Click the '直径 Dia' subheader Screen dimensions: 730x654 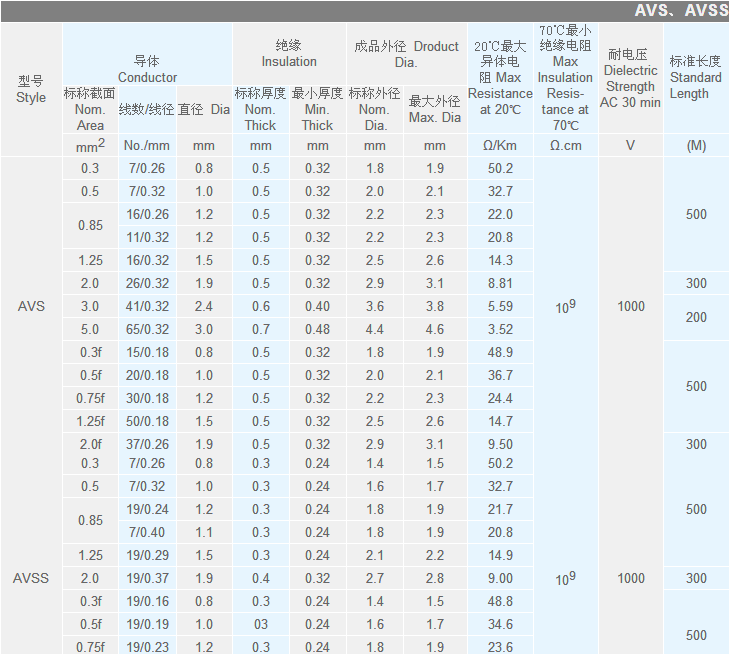point(203,109)
